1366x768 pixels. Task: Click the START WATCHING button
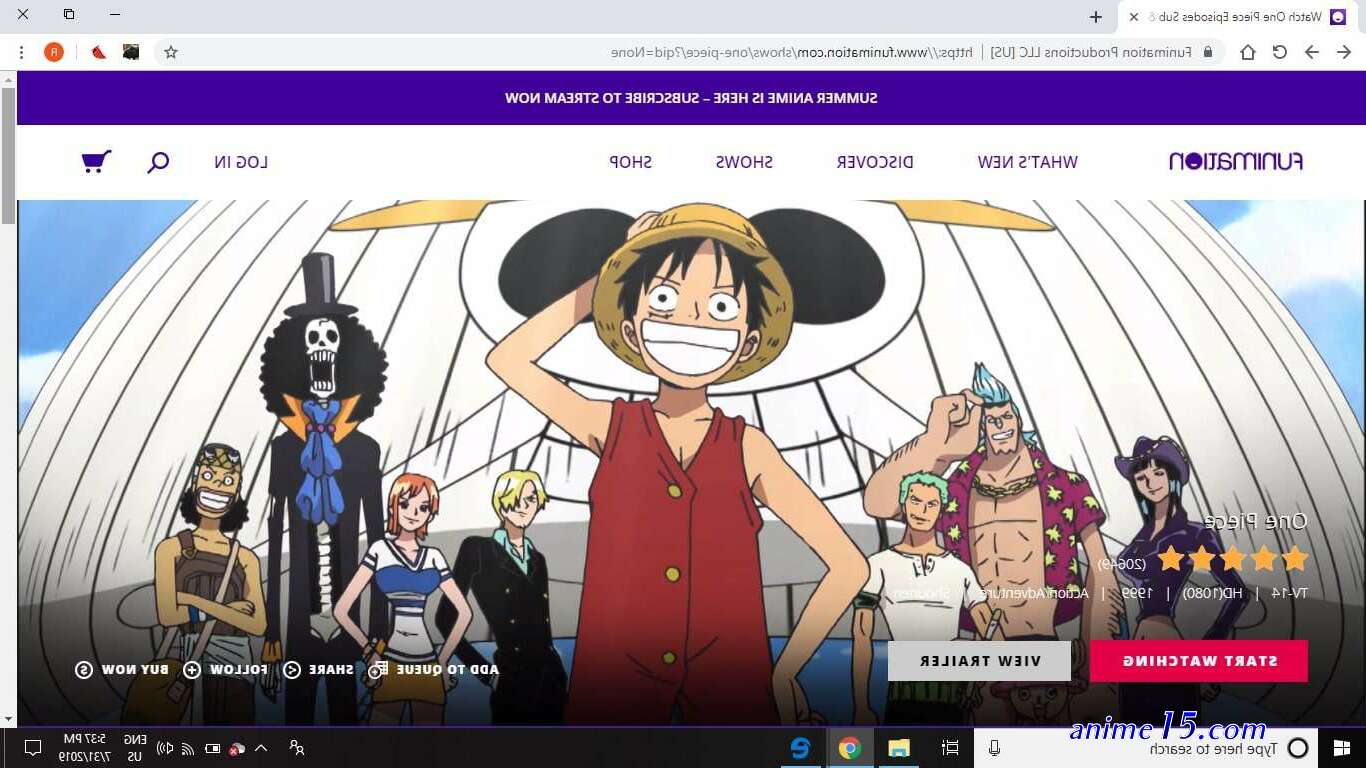(1198, 661)
